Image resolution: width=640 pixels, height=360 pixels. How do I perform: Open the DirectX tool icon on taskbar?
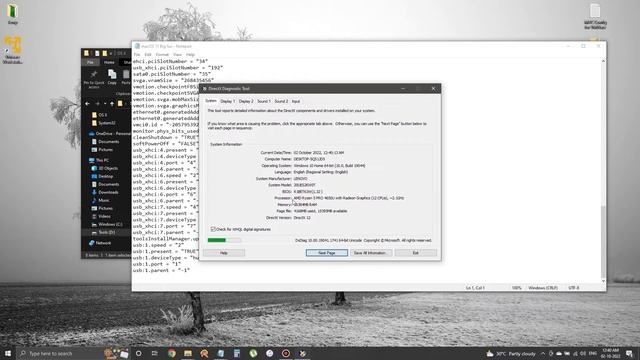point(302,353)
